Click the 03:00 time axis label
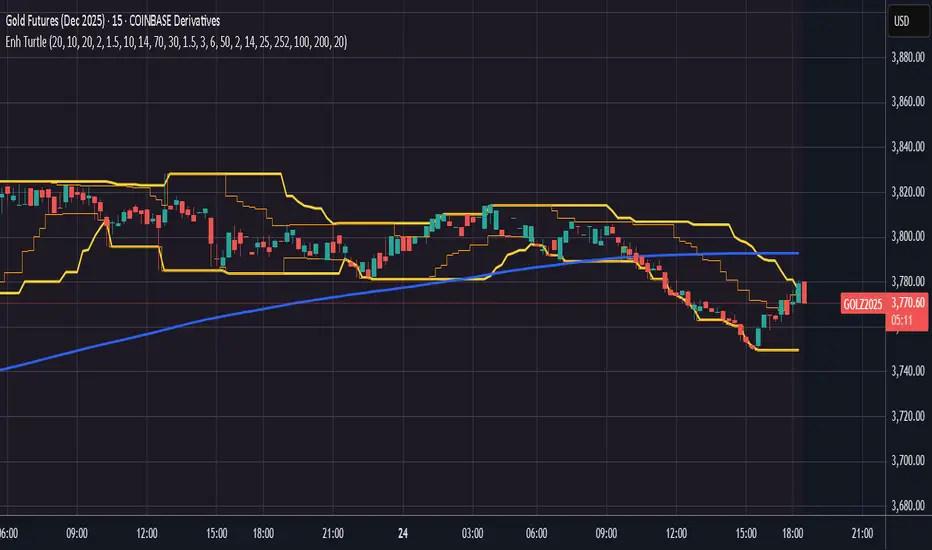 pyautogui.click(x=473, y=533)
